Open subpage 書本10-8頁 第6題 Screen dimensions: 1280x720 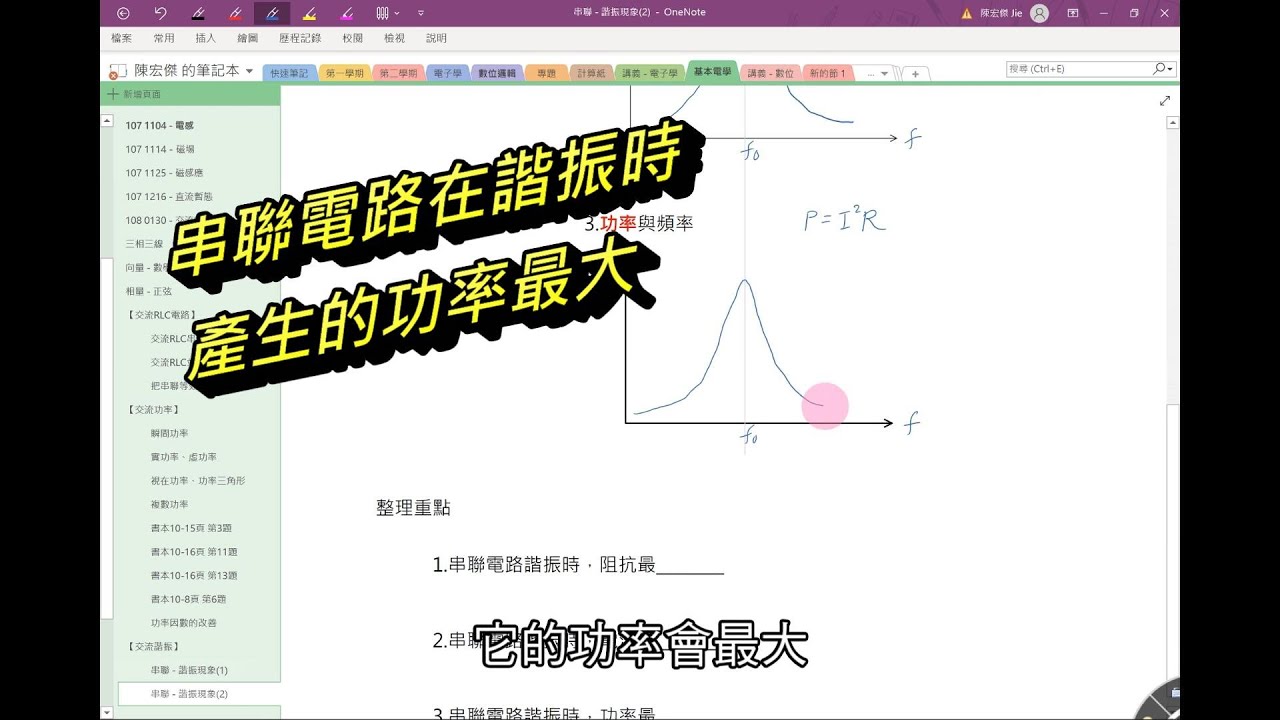pos(191,599)
